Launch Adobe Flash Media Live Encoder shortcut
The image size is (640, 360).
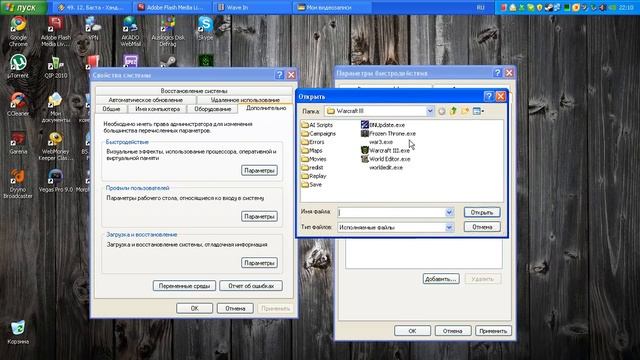pyautogui.click(x=56, y=31)
